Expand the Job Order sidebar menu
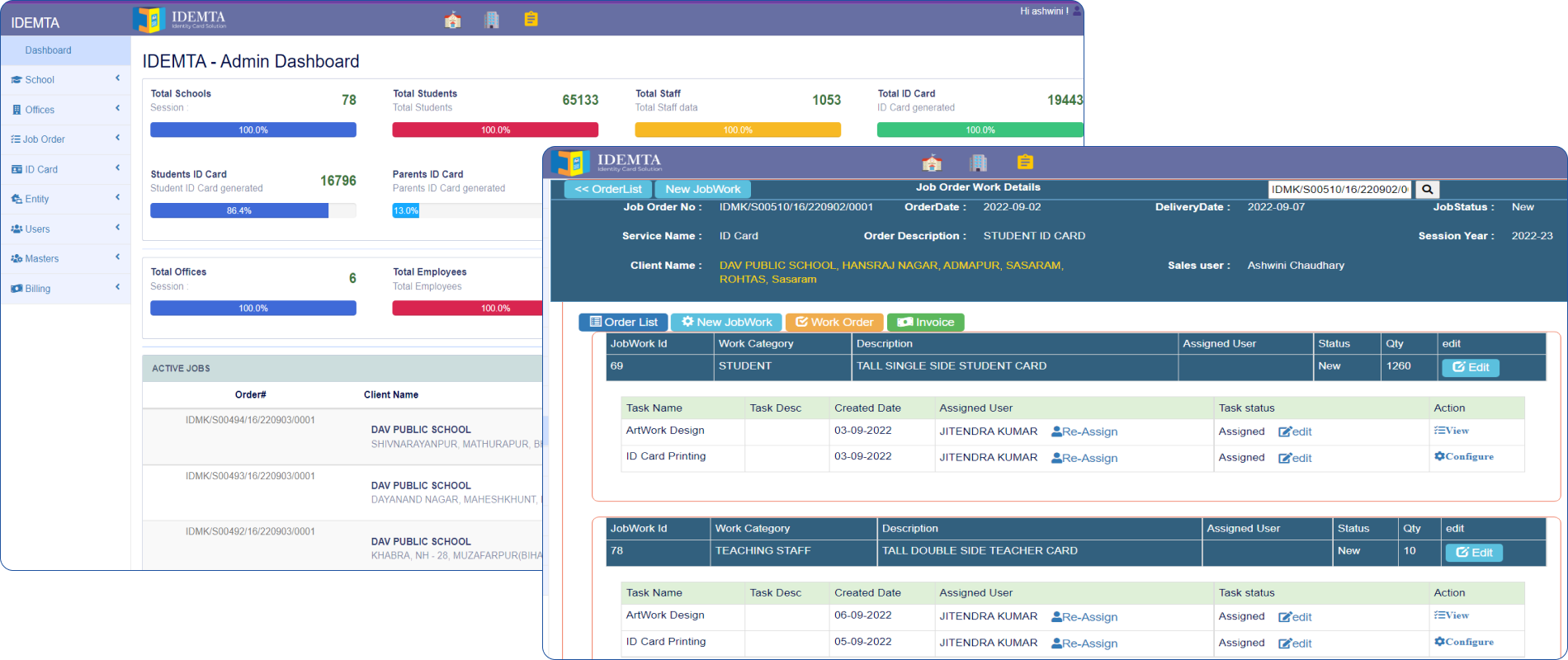Viewport: 1568px width, 660px height. [65, 139]
